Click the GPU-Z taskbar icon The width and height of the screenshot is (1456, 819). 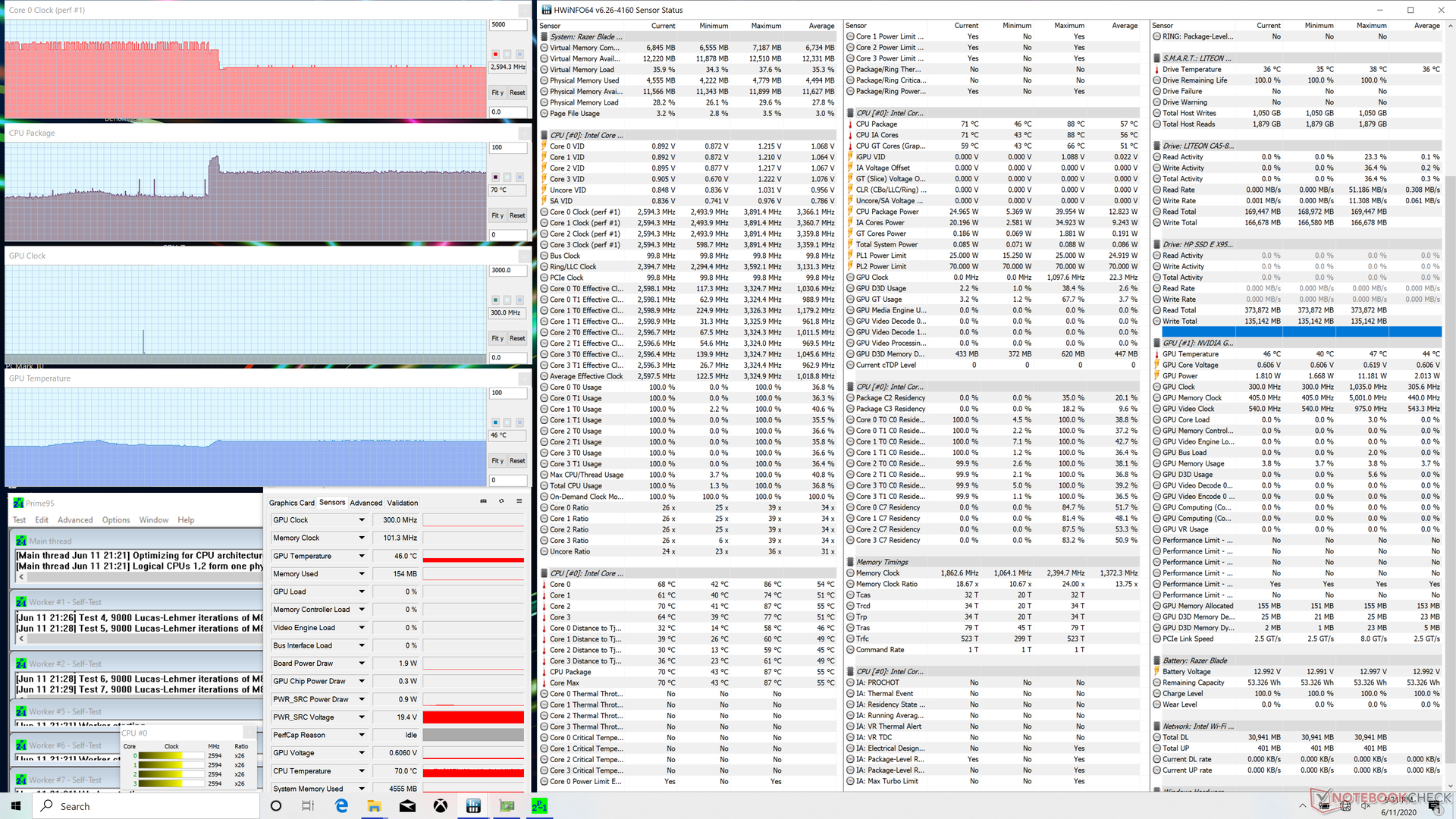(507, 806)
